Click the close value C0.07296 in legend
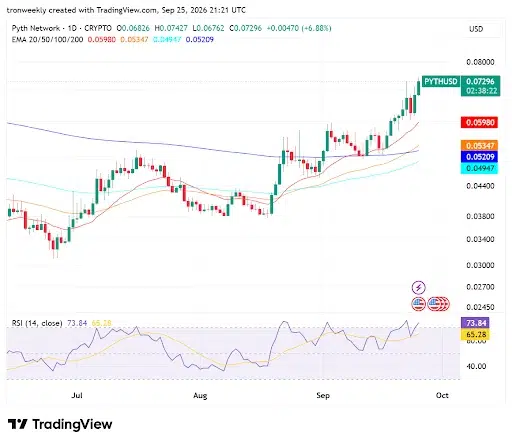 246,28
